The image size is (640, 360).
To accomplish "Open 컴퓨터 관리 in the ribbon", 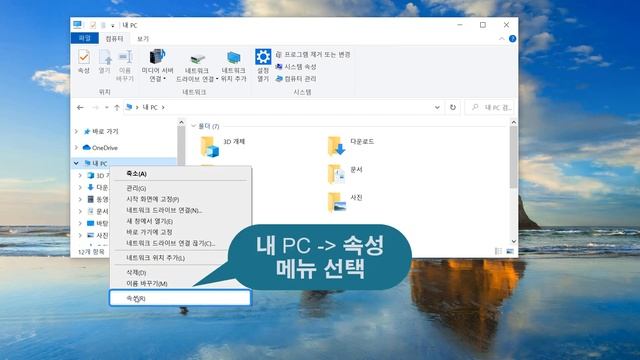I will [296, 78].
